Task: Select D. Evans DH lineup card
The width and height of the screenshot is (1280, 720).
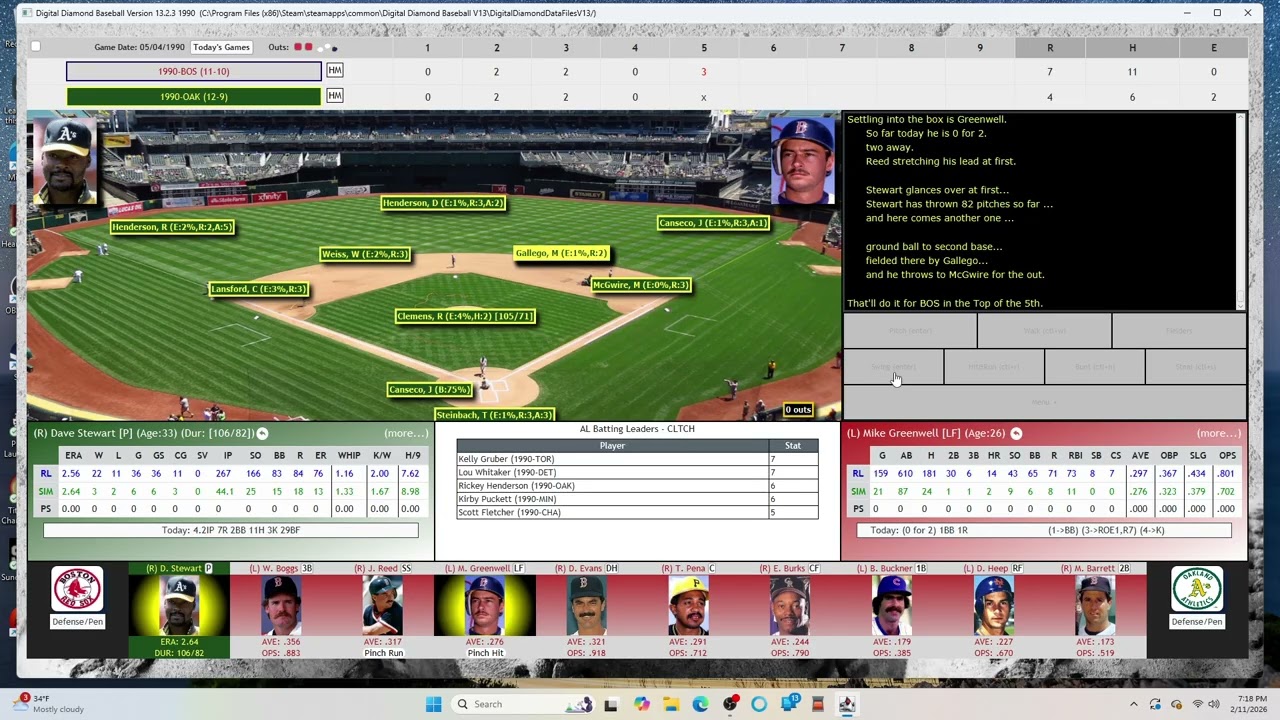Action: tap(586, 610)
